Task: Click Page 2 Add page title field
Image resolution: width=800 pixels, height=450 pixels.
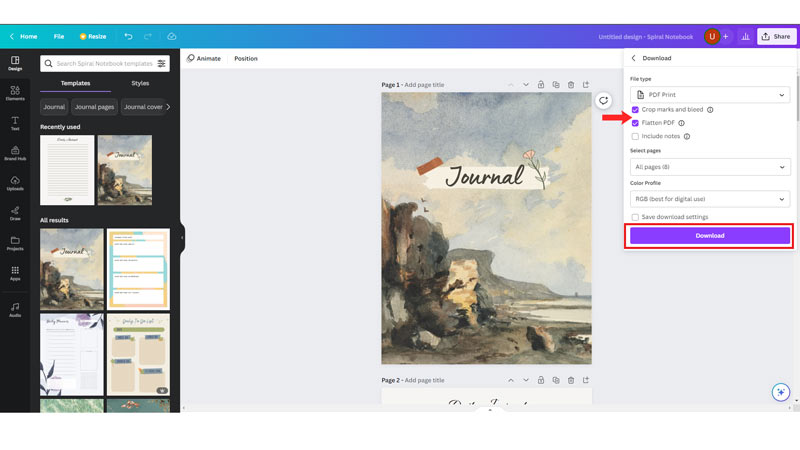Action: 424,380
